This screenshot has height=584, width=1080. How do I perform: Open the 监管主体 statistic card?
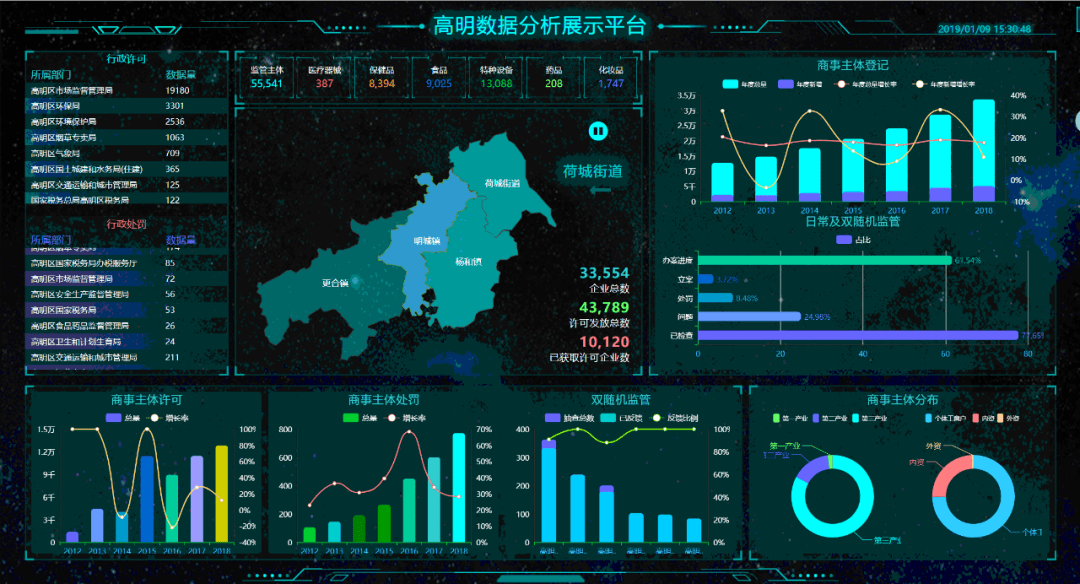(267, 77)
